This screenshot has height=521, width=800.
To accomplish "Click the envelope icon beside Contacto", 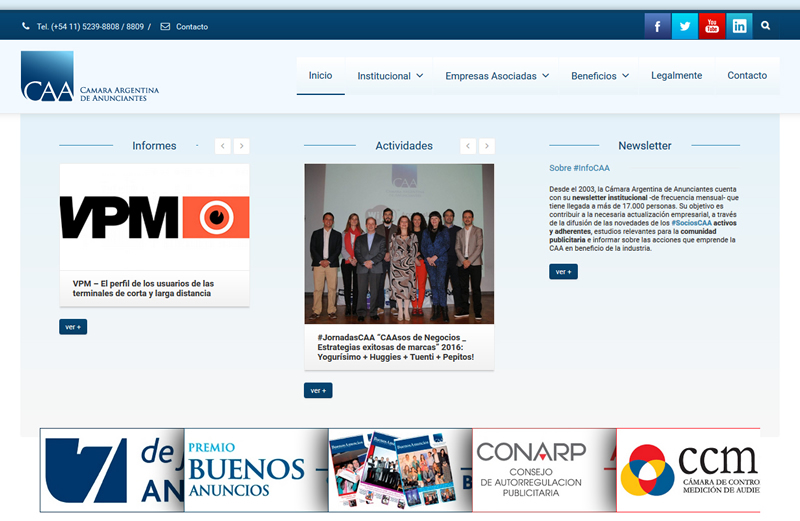I will 165,26.
